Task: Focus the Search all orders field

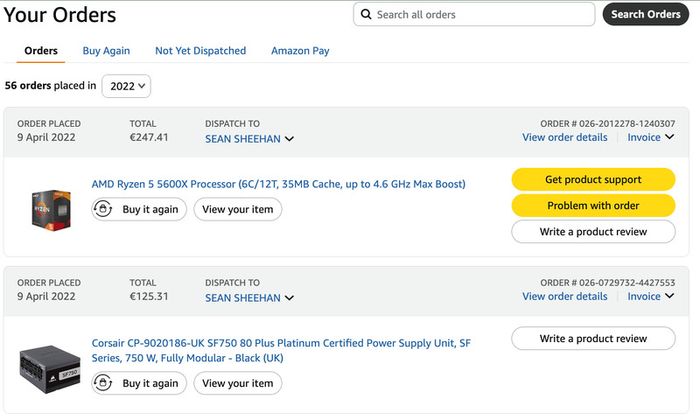Action: (x=474, y=14)
